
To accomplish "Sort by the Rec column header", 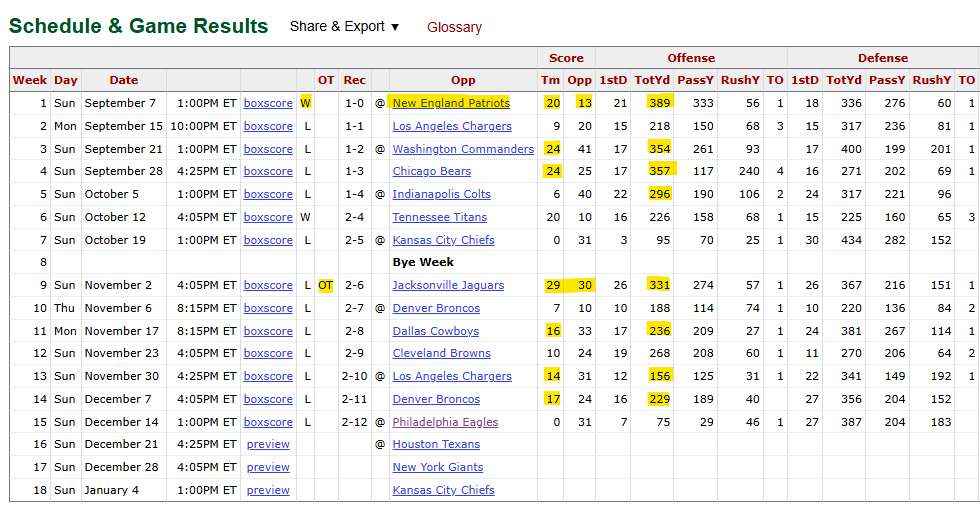I will (354, 80).
